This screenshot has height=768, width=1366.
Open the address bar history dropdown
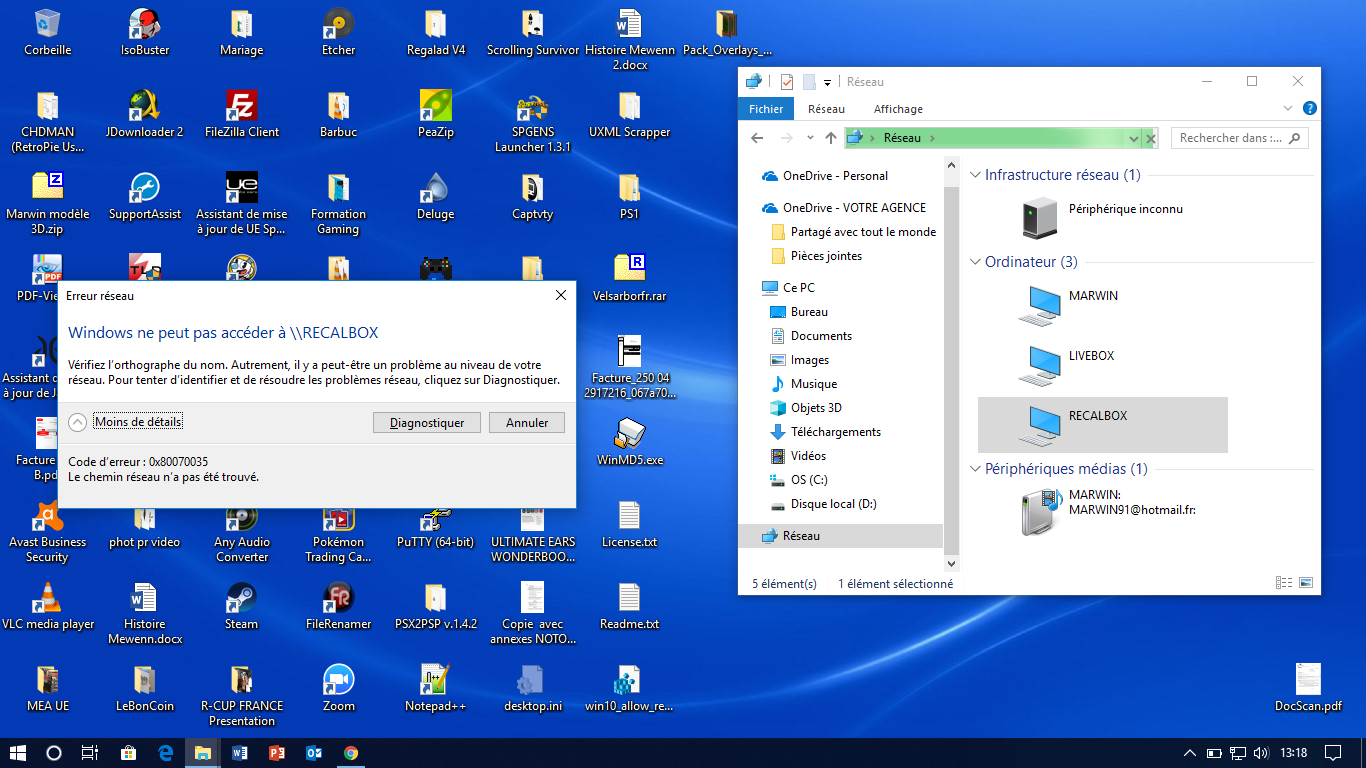point(1134,138)
